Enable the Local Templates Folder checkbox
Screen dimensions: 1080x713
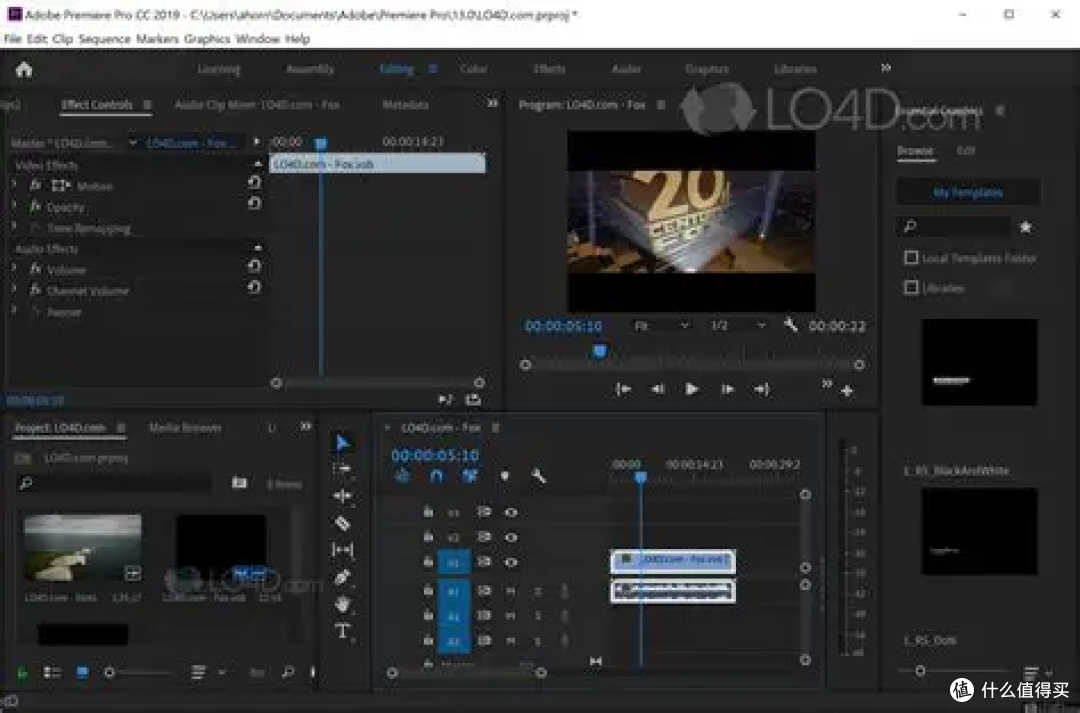click(911, 258)
